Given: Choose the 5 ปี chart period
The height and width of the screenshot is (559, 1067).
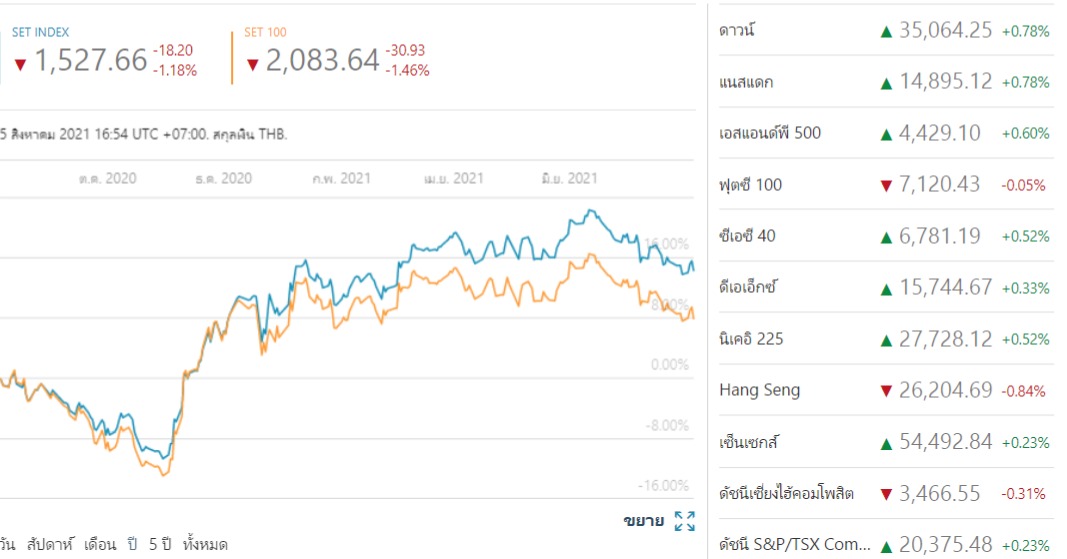Looking at the screenshot, I should tap(159, 545).
